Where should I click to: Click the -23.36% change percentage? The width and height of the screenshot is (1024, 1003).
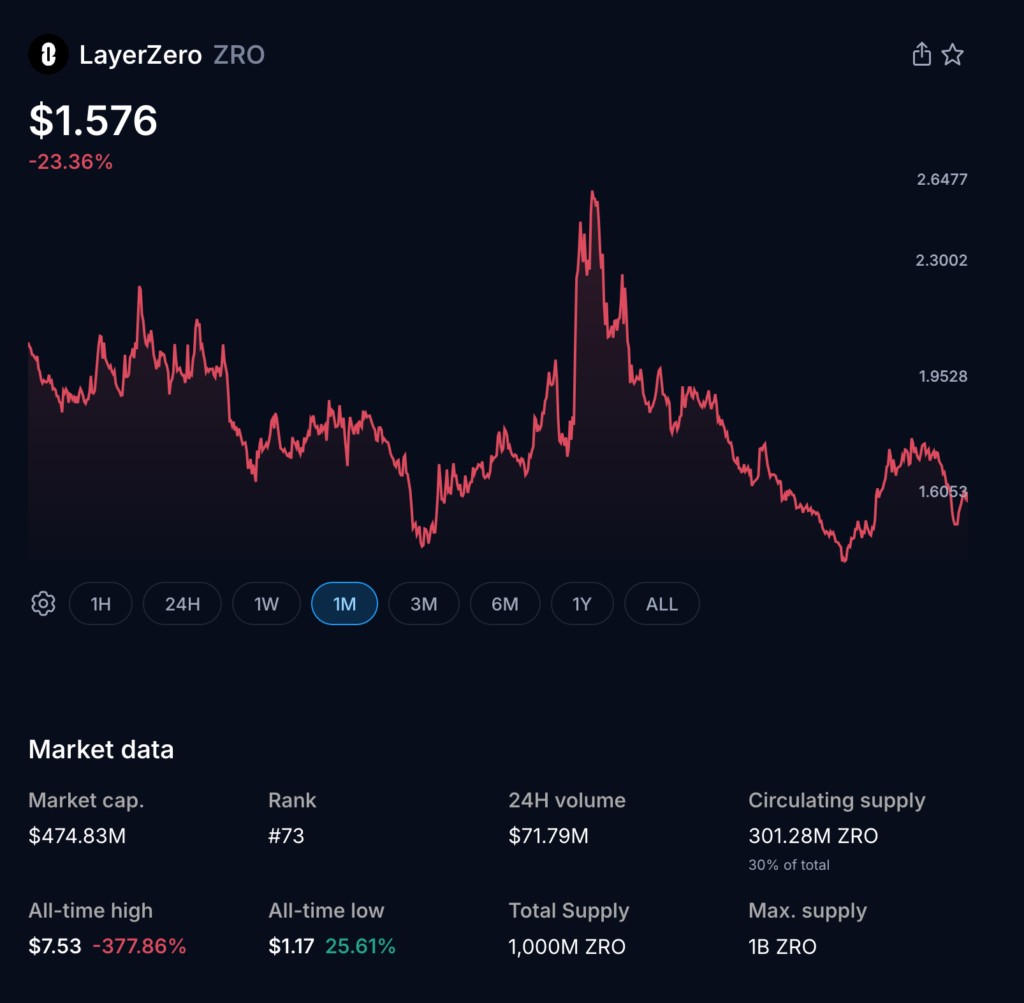click(x=70, y=161)
